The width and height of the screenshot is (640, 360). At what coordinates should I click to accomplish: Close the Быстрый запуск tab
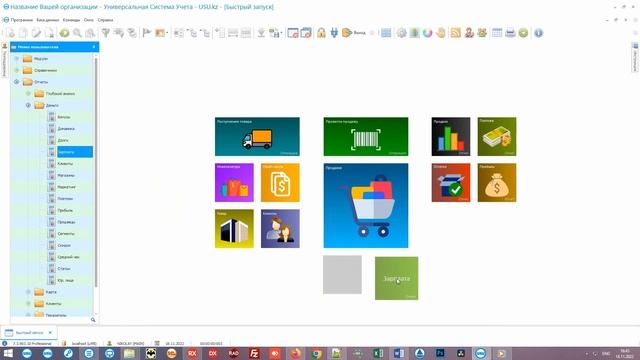[x=50, y=333]
